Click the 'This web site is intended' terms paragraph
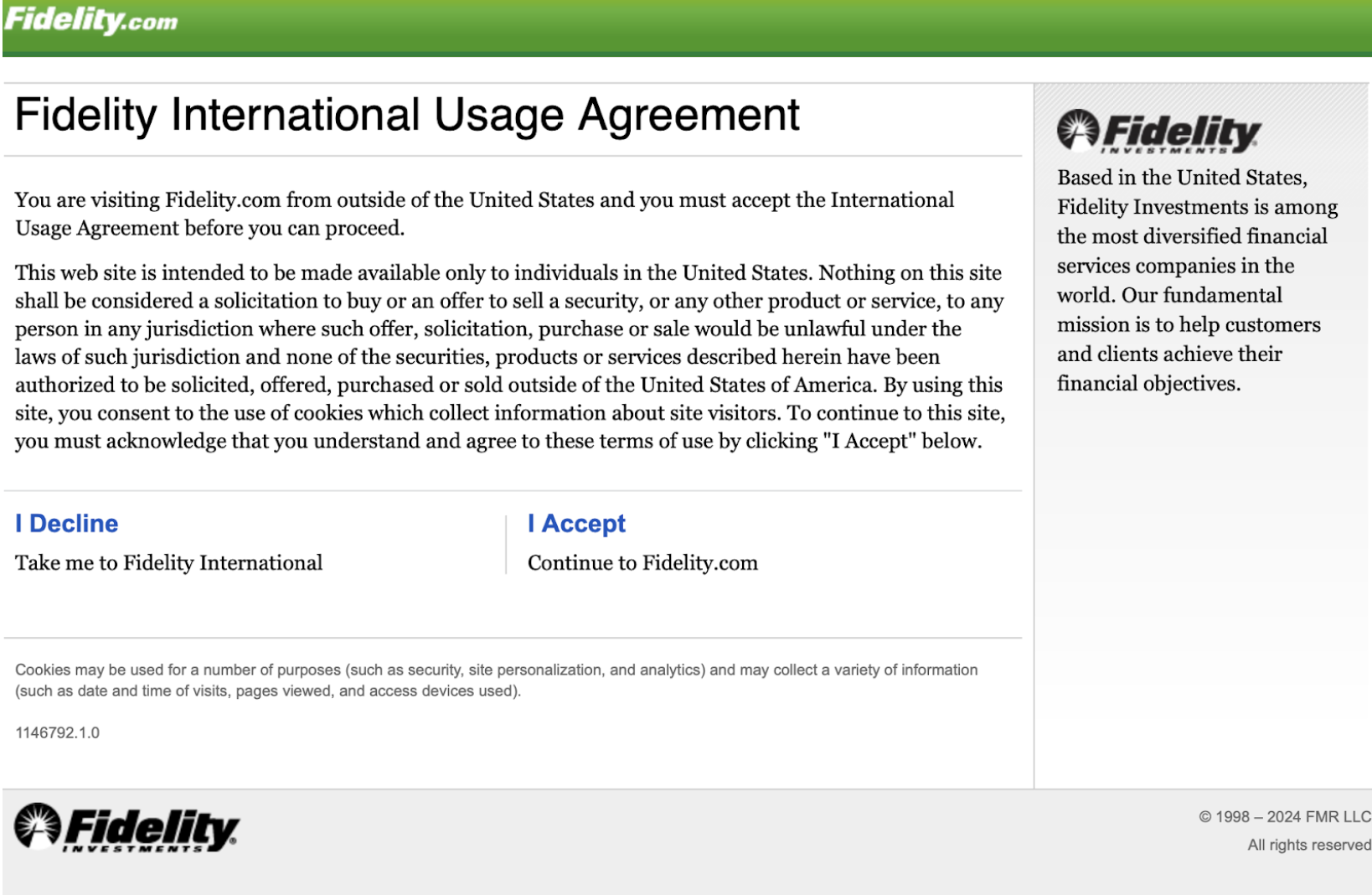Viewport: 1372px width, 895px height. point(510,357)
